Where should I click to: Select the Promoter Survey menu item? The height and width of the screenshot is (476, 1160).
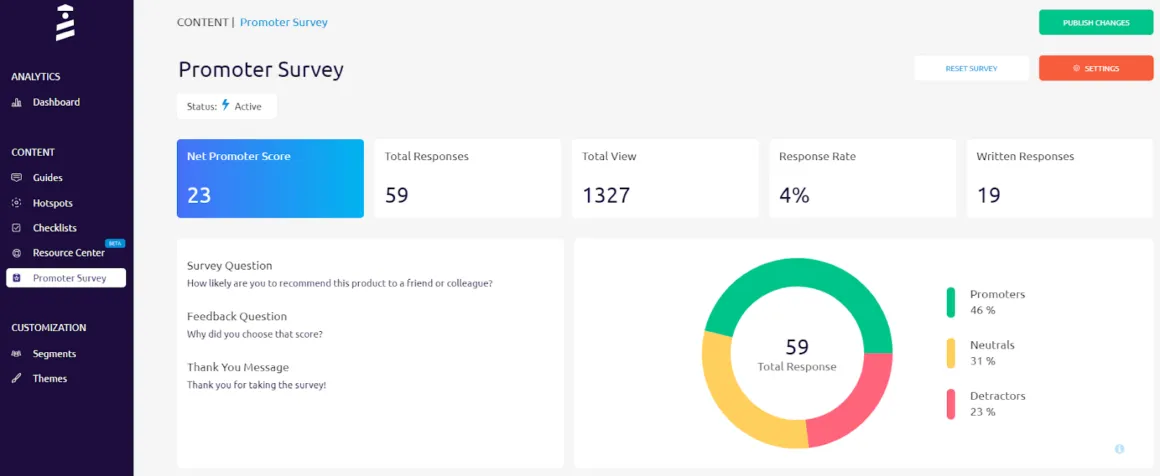tap(66, 278)
